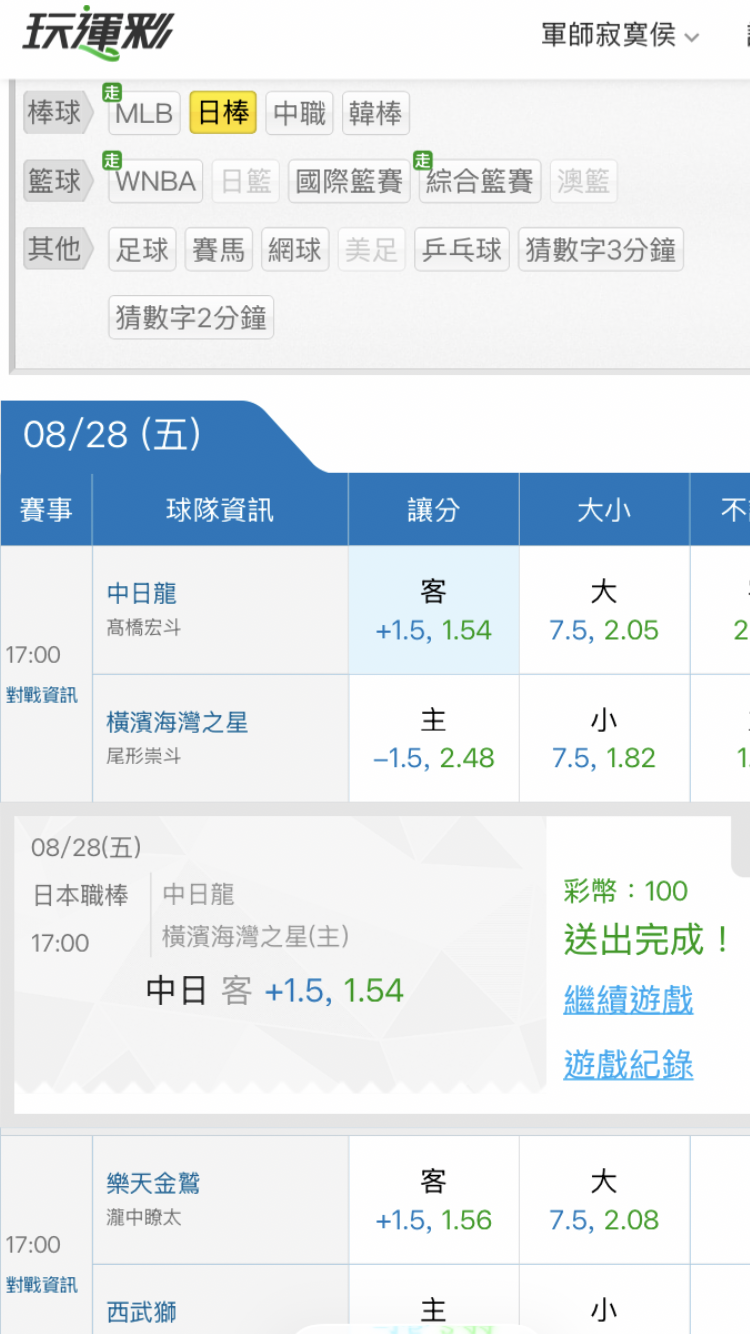Open 西武獅 team link

click(141, 1311)
